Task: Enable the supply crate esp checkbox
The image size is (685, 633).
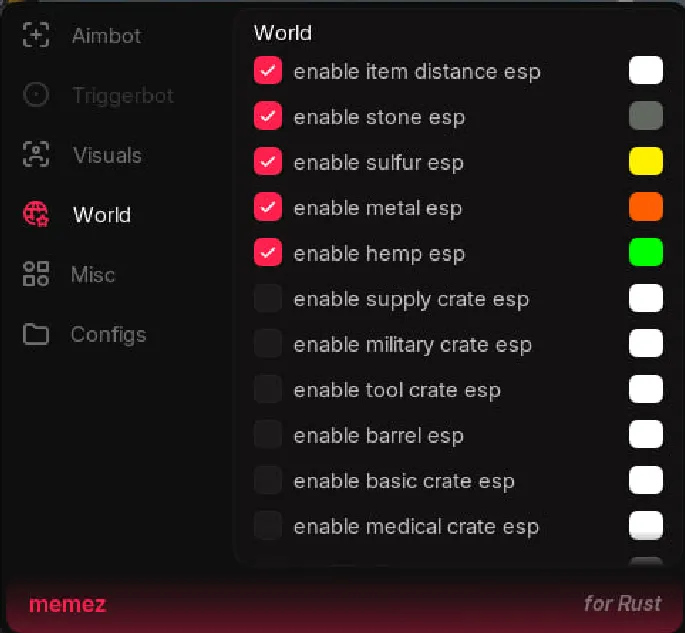Action: pos(267,299)
